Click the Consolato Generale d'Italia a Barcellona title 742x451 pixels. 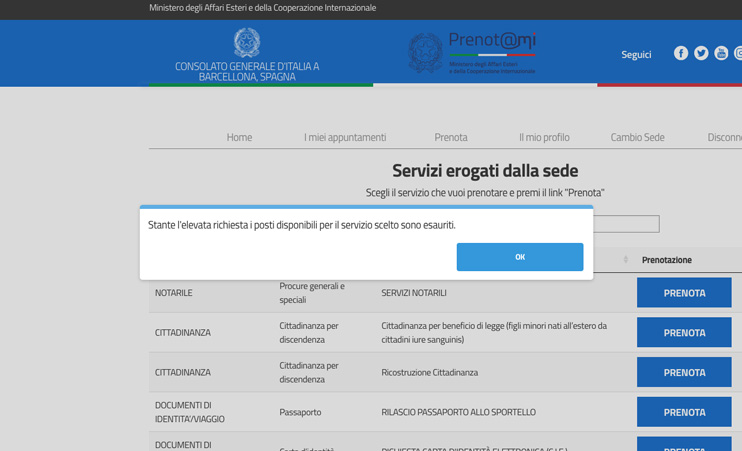coord(247,71)
